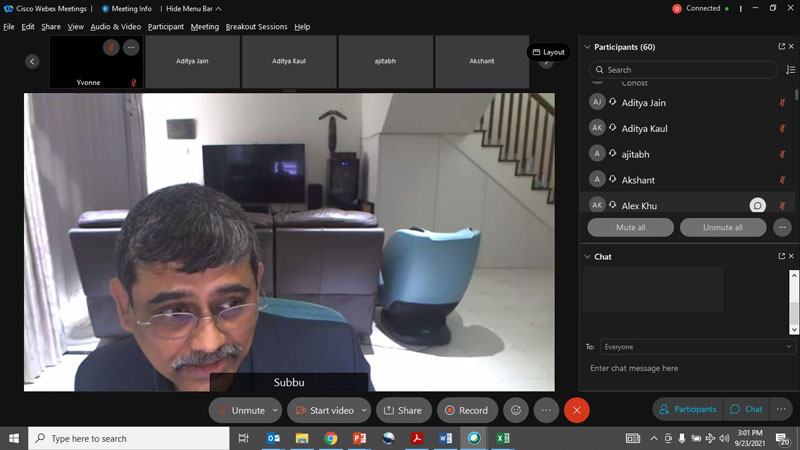
Task: Open the Participant menu
Action: pyautogui.click(x=166, y=27)
